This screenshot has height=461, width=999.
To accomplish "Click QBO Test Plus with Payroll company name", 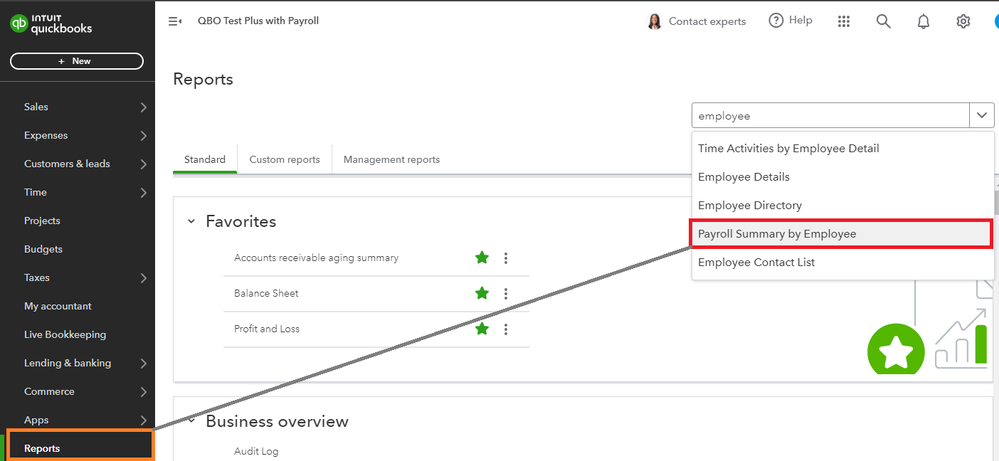I will [x=258, y=20].
